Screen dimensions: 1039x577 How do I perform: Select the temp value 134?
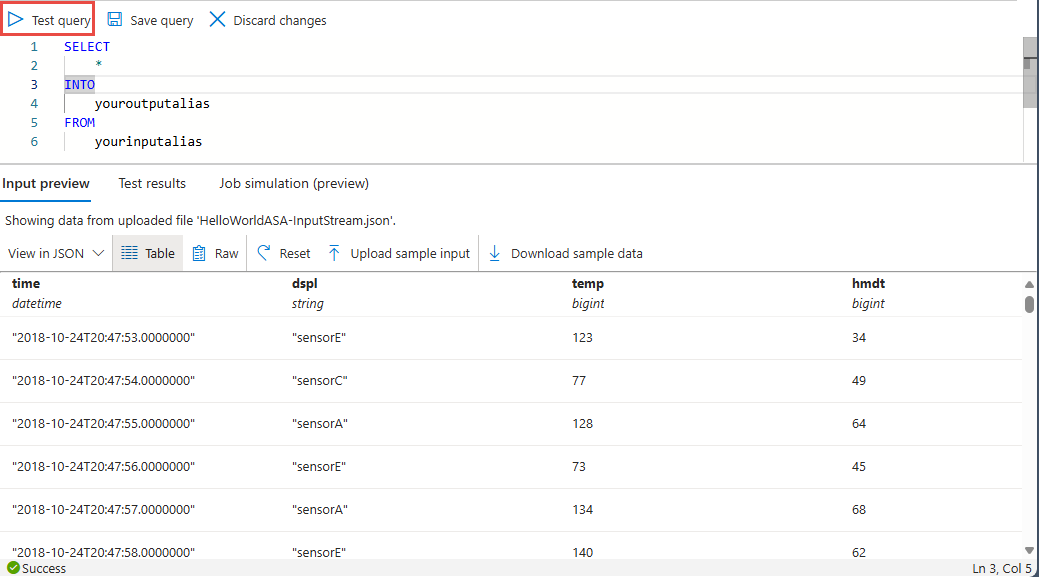coord(582,510)
